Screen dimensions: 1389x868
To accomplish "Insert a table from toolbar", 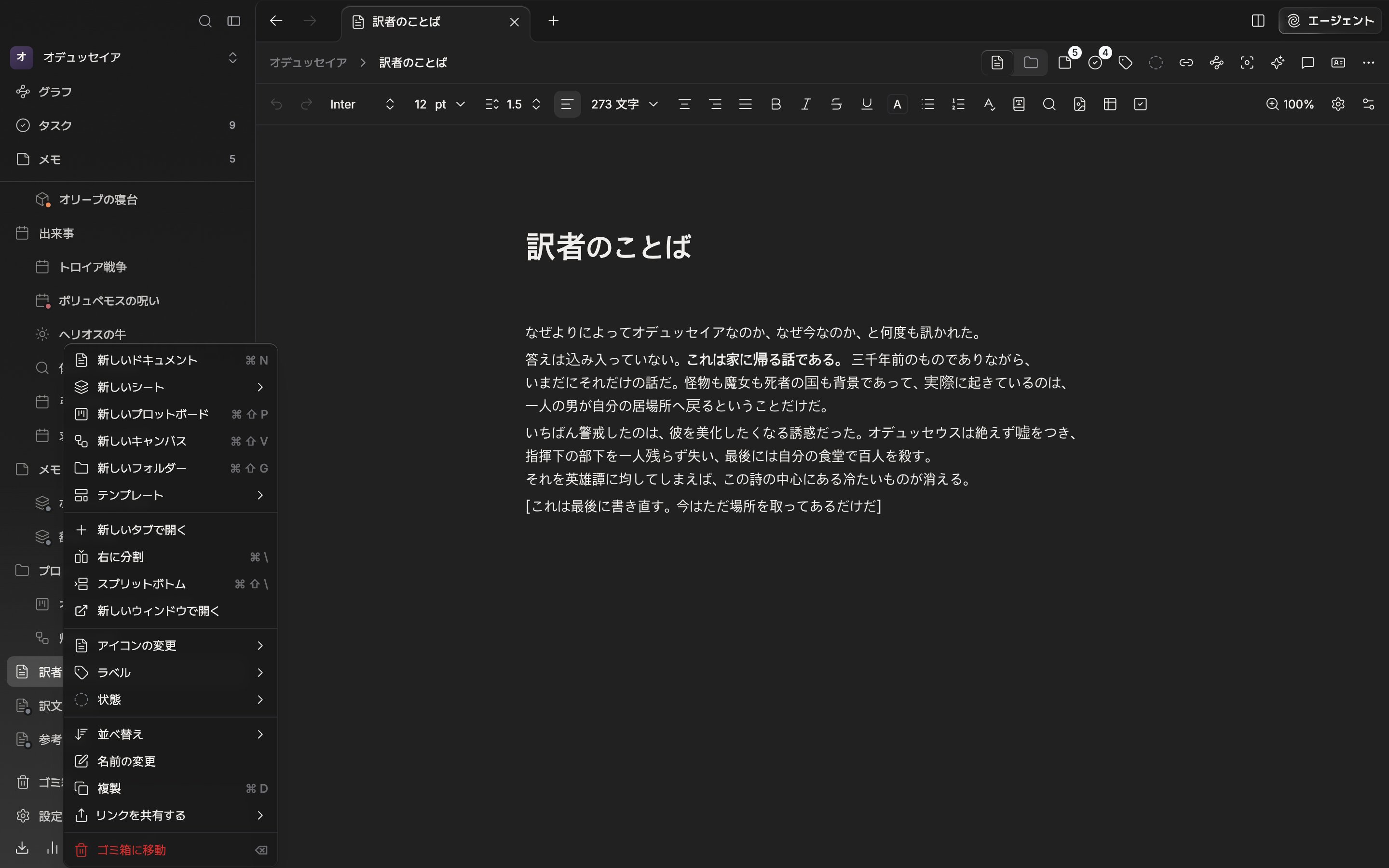I will (1110, 104).
